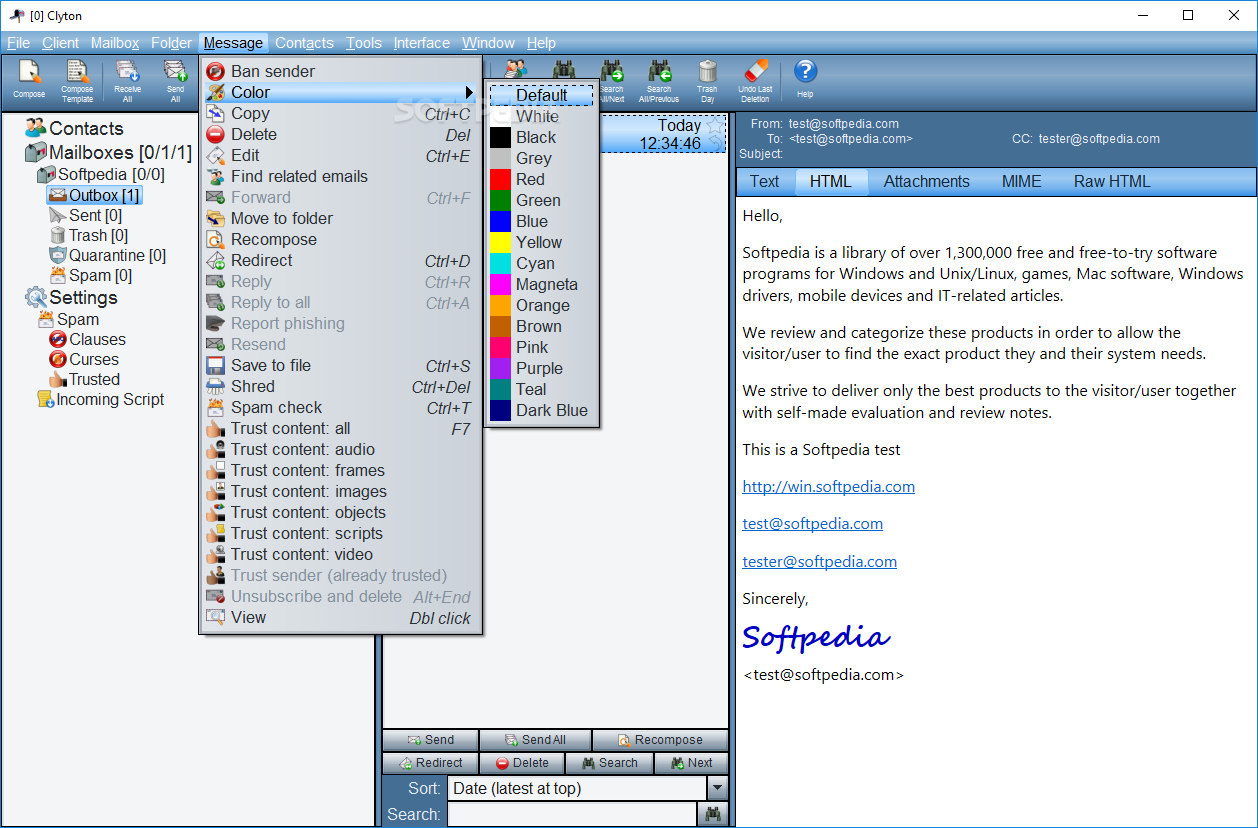Click the tester@softpedia.com email link

pyautogui.click(x=819, y=562)
